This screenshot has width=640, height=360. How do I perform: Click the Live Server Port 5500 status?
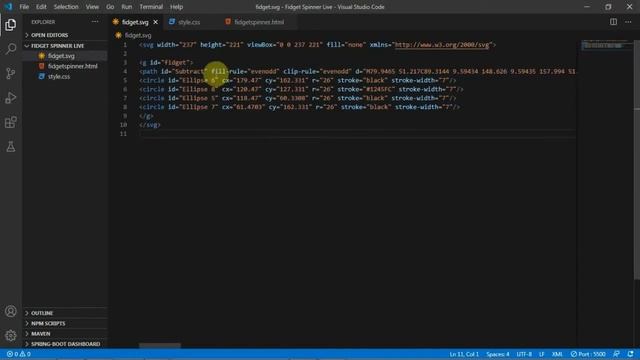click(588, 354)
